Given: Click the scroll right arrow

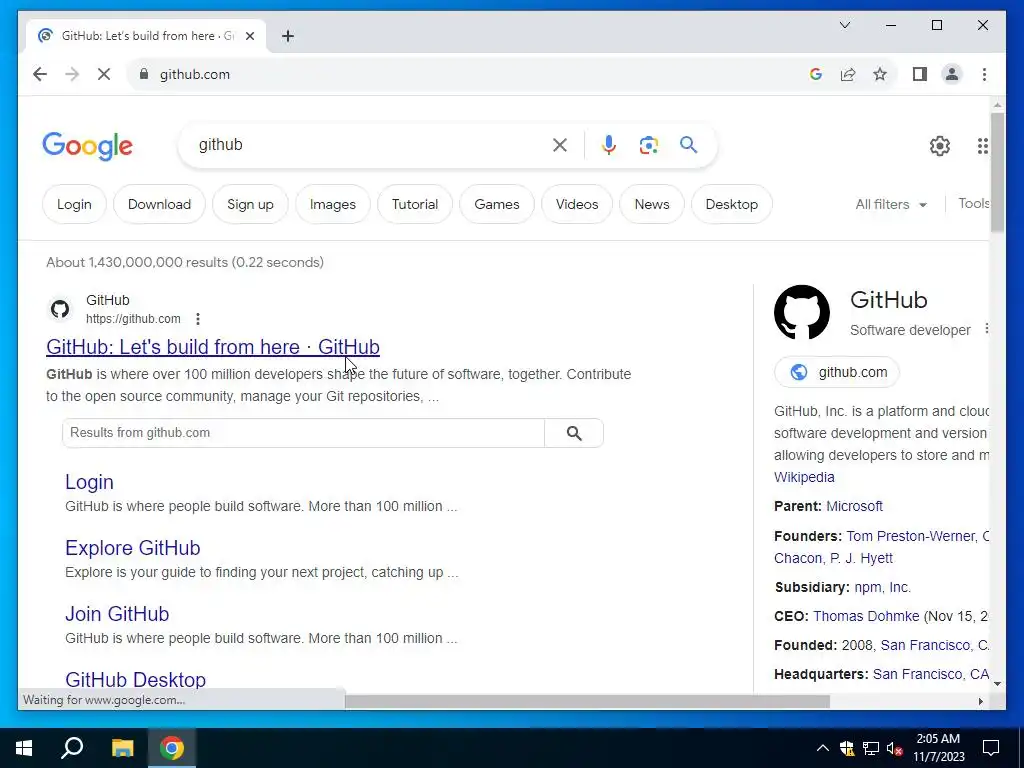Looking at the screenshot, I should tap(980, 701).
